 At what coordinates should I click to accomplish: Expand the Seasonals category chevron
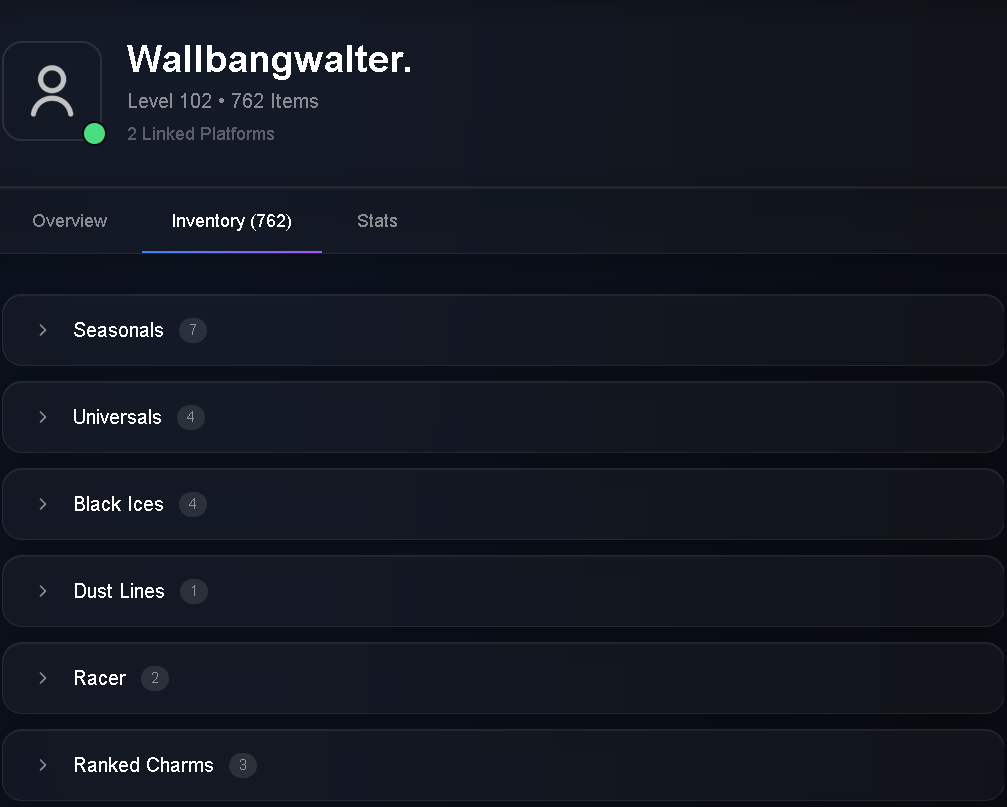[42, 330]
